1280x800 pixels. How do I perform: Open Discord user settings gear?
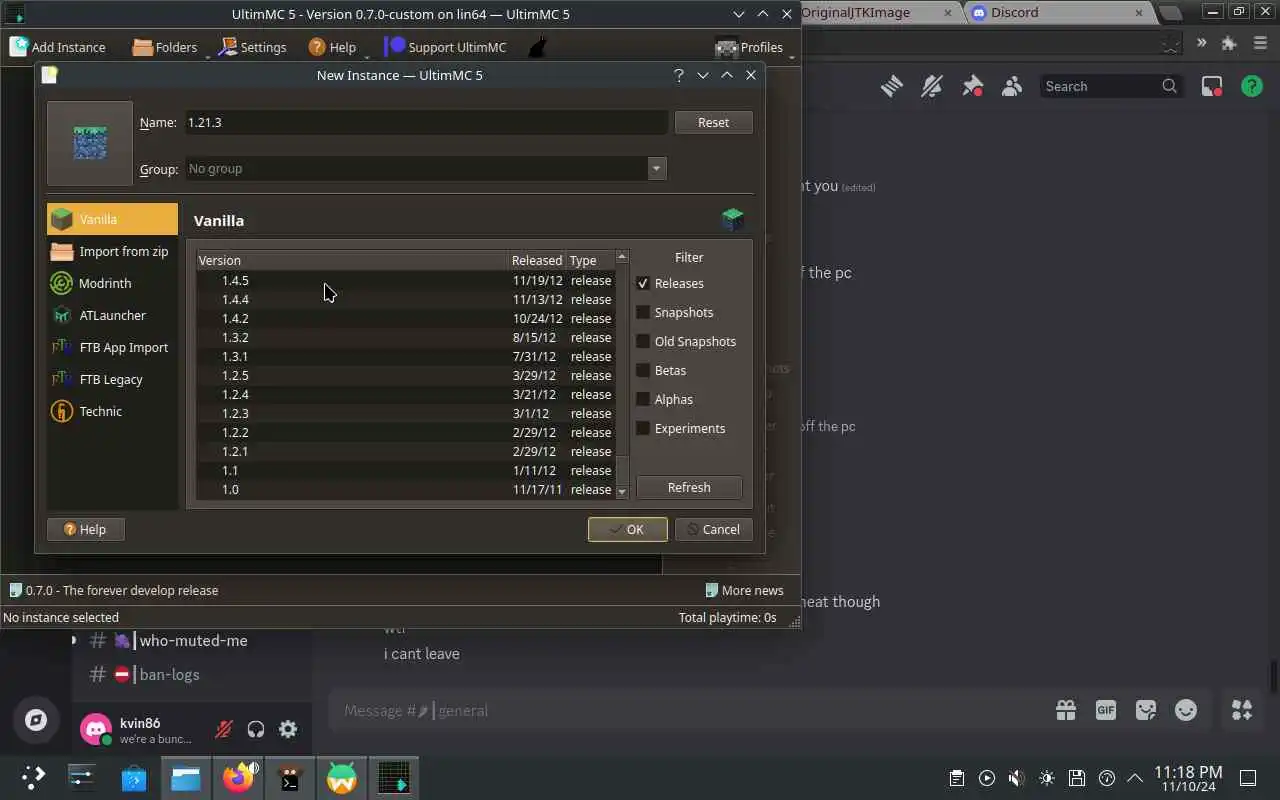[288, 729]
